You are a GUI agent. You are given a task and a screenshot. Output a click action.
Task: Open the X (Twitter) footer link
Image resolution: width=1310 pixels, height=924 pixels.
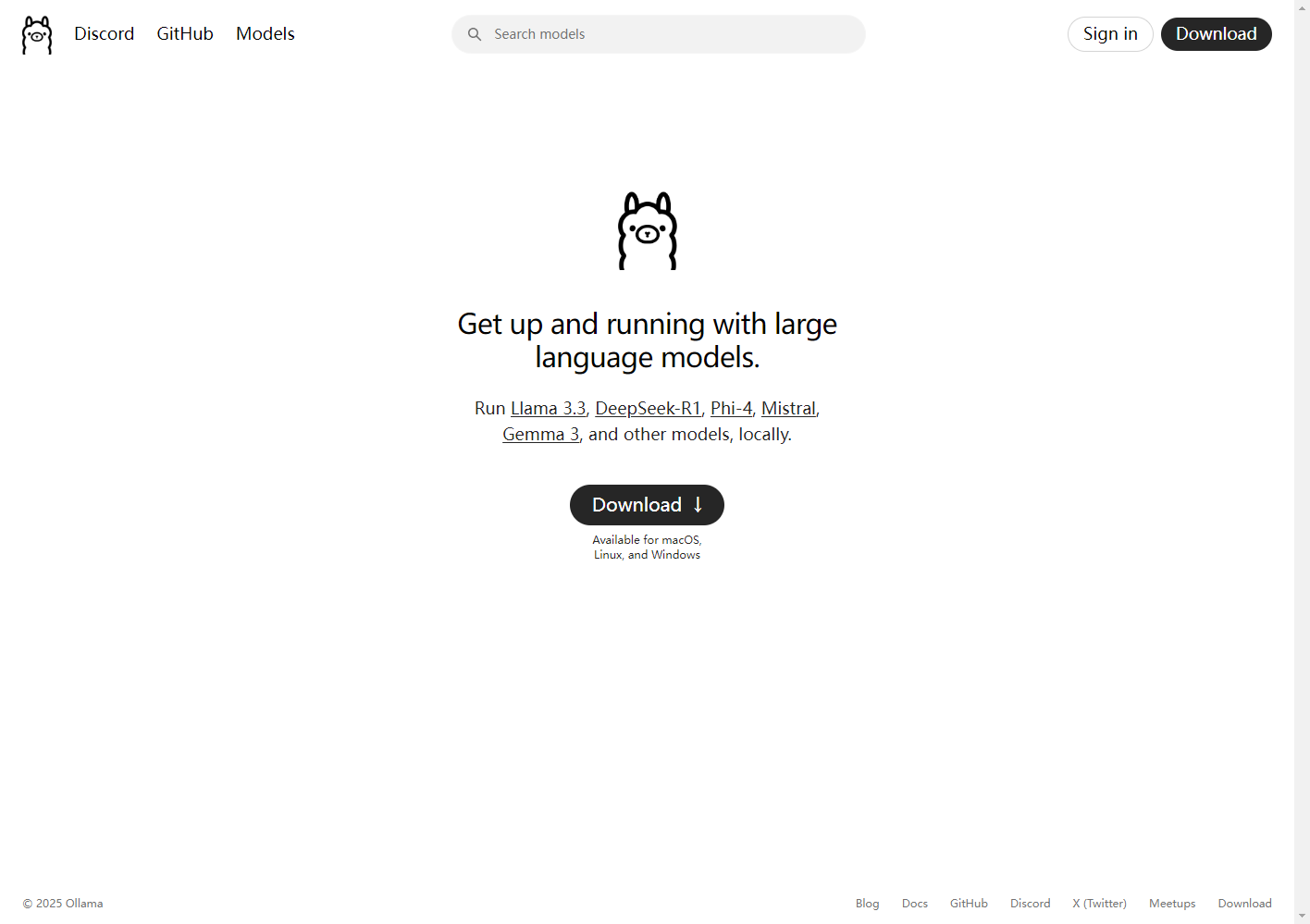pyautogui.click(x=1099, y=904)
